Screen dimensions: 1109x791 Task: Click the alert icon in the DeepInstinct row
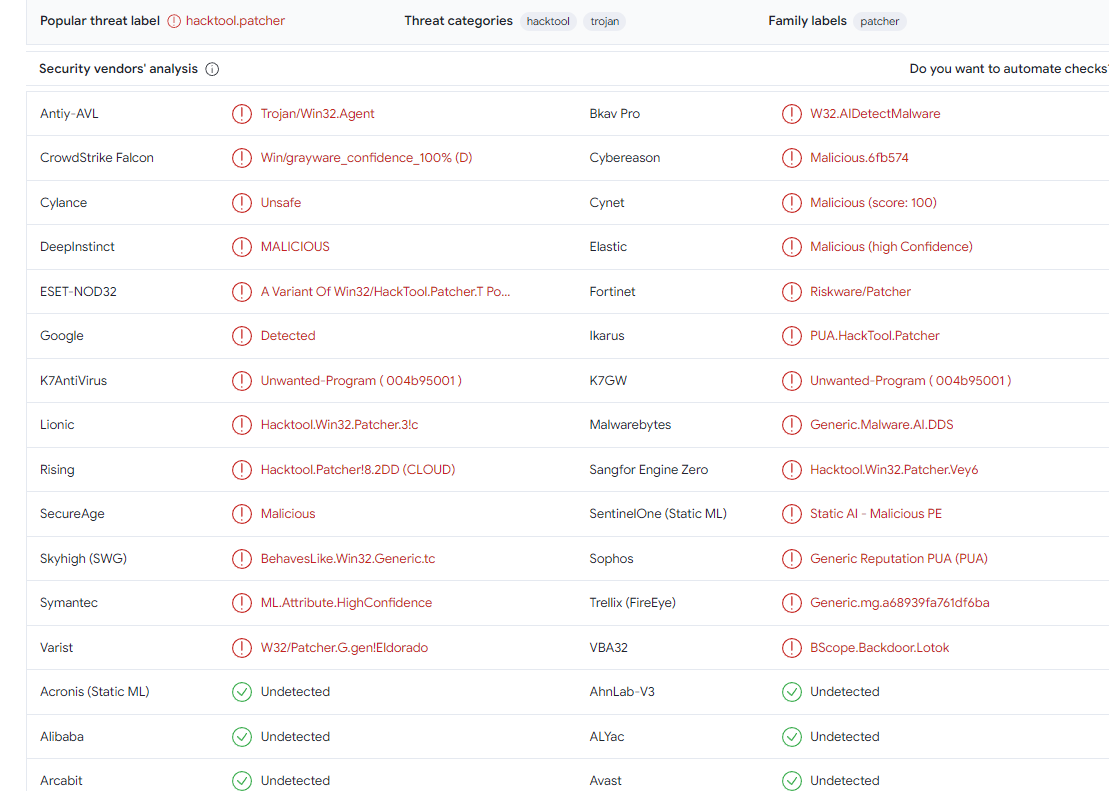tap(242, 247)
